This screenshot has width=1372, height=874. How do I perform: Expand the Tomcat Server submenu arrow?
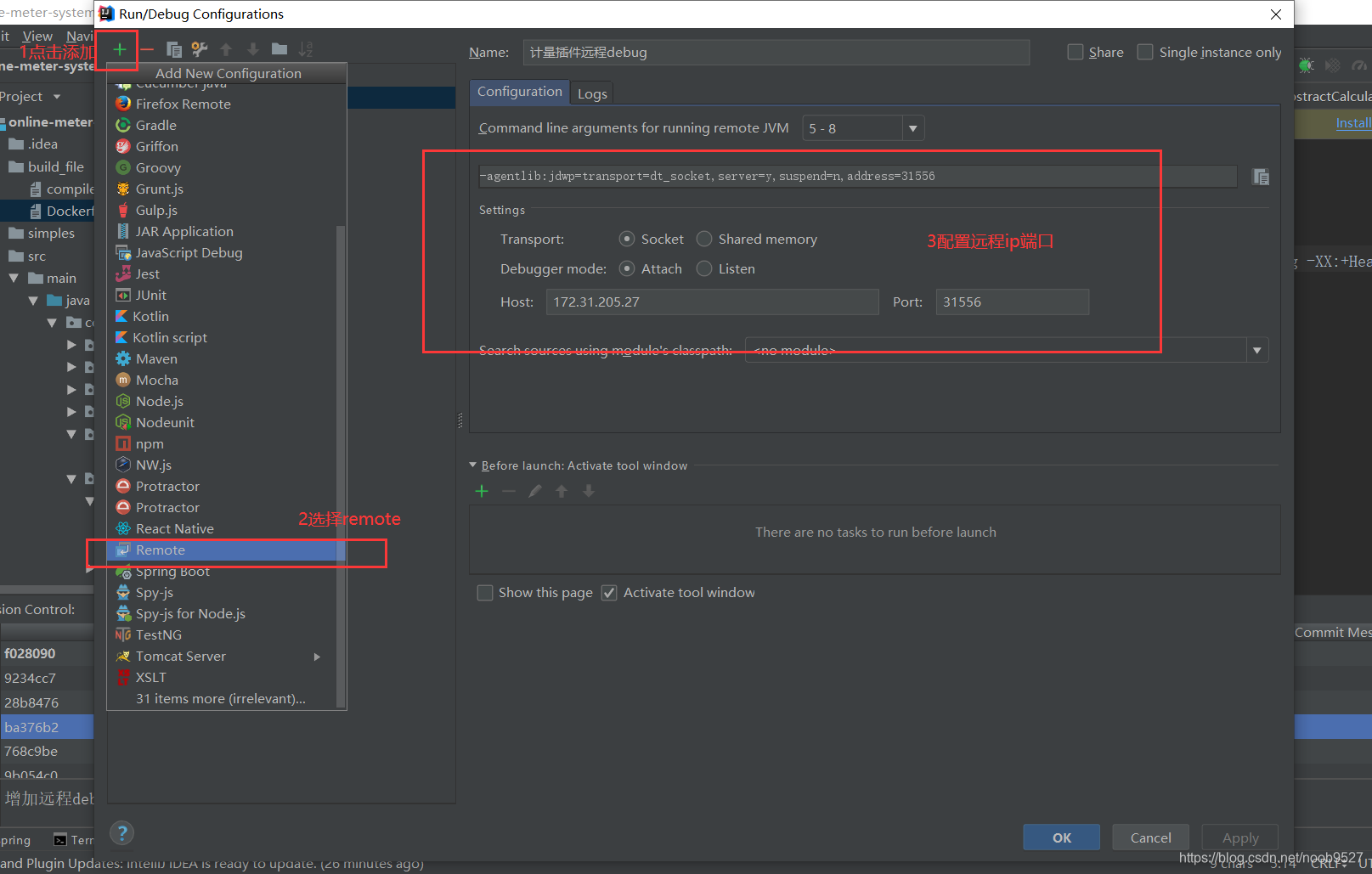click(x=317, y=657)
